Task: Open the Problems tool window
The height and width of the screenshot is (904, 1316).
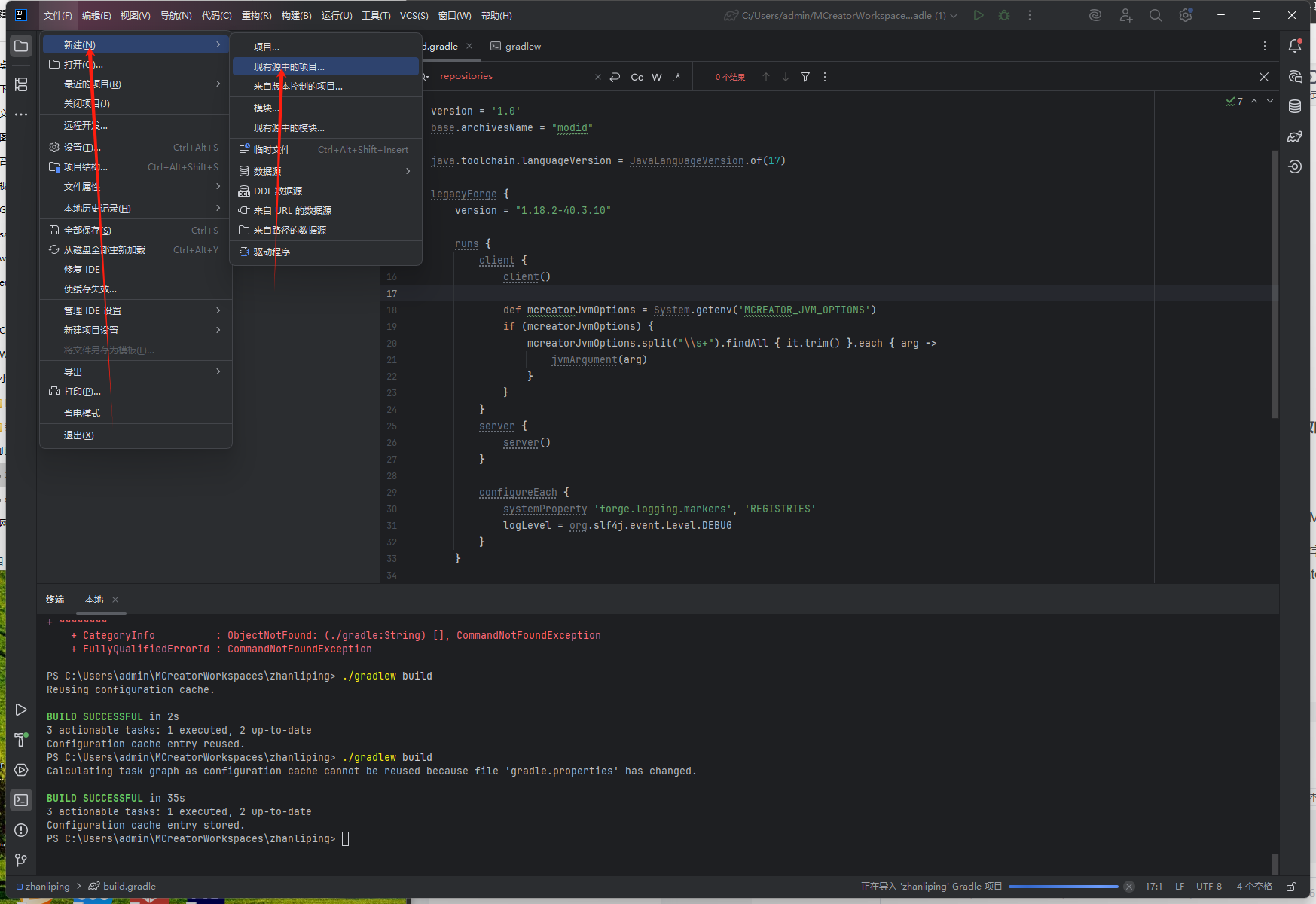Action: tap(21, 829)
